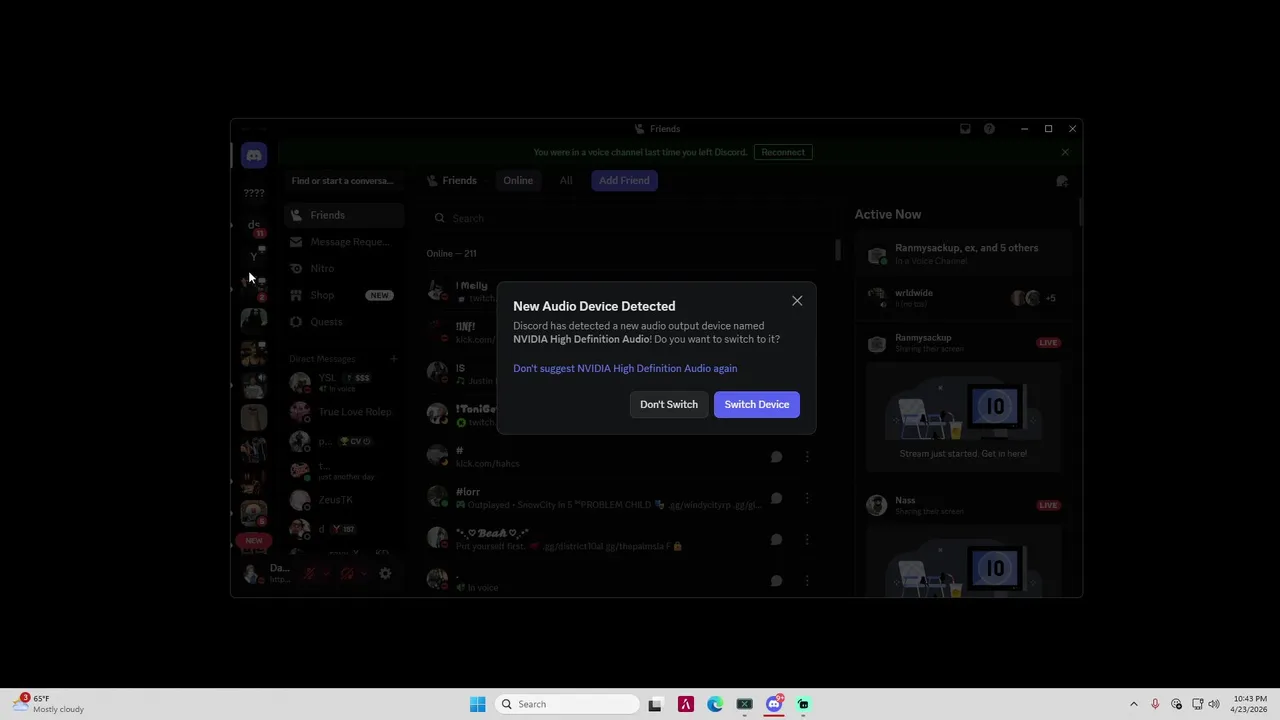
Task: Confirm with the Switch Device button
Action: [757, 404]
